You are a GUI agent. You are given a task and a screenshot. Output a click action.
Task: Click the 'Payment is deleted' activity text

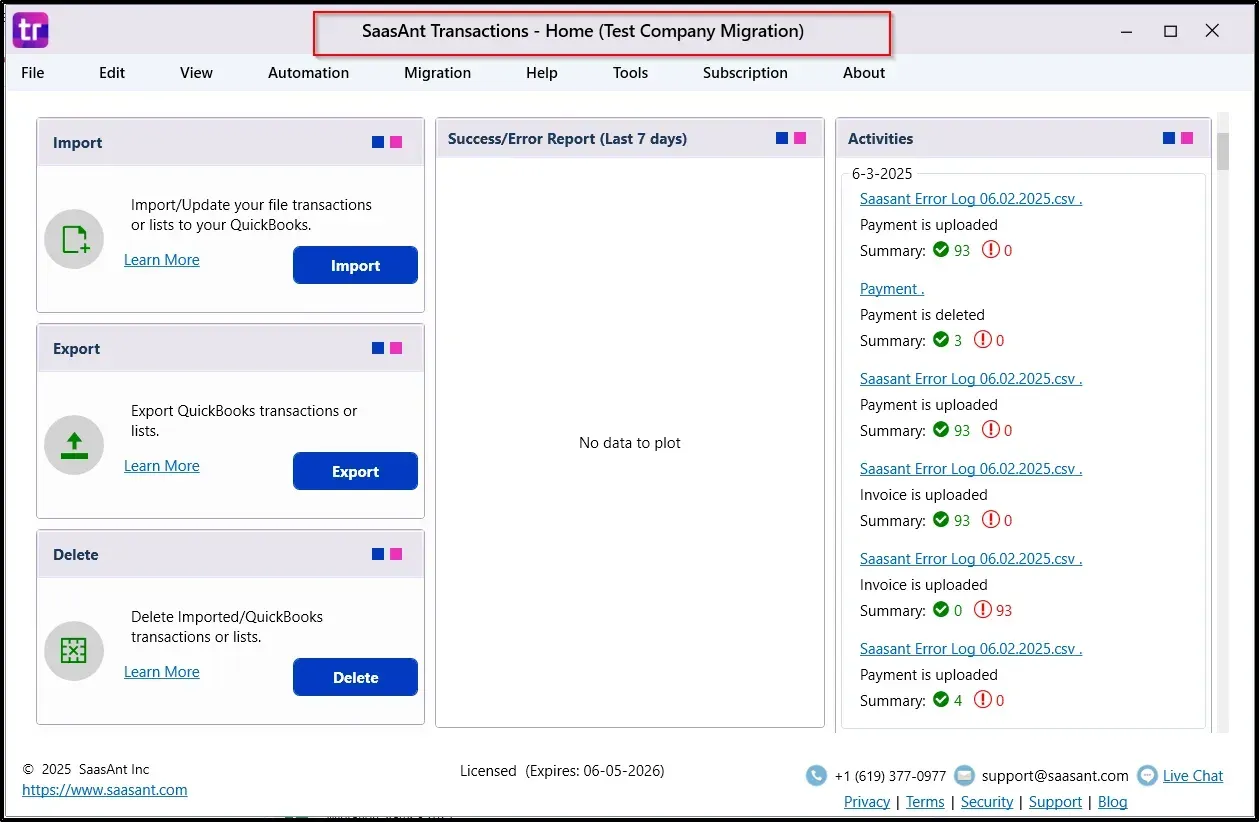click(922, 315)
